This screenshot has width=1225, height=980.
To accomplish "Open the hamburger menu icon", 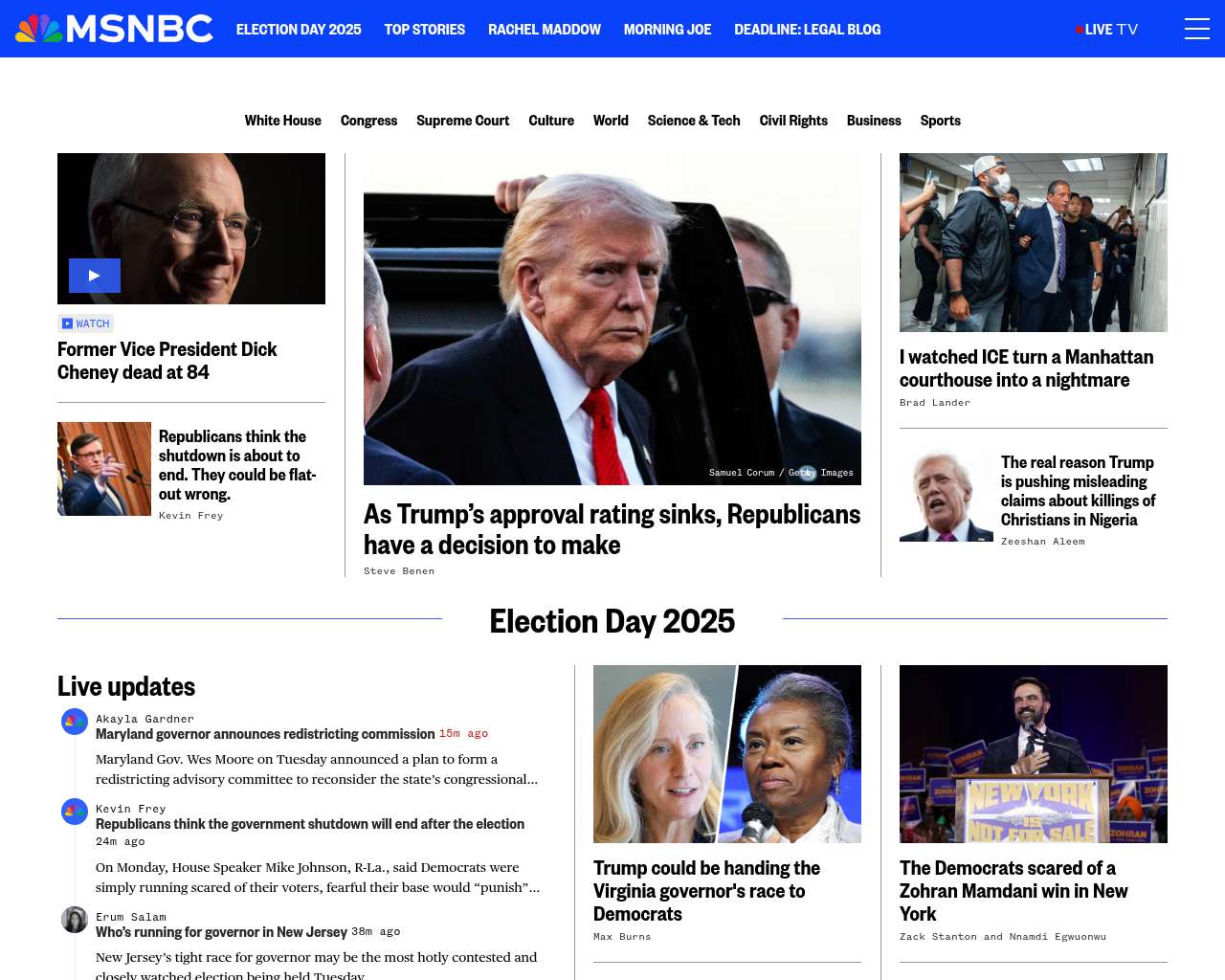I will pyautogui.click(x=1196, y=29).
